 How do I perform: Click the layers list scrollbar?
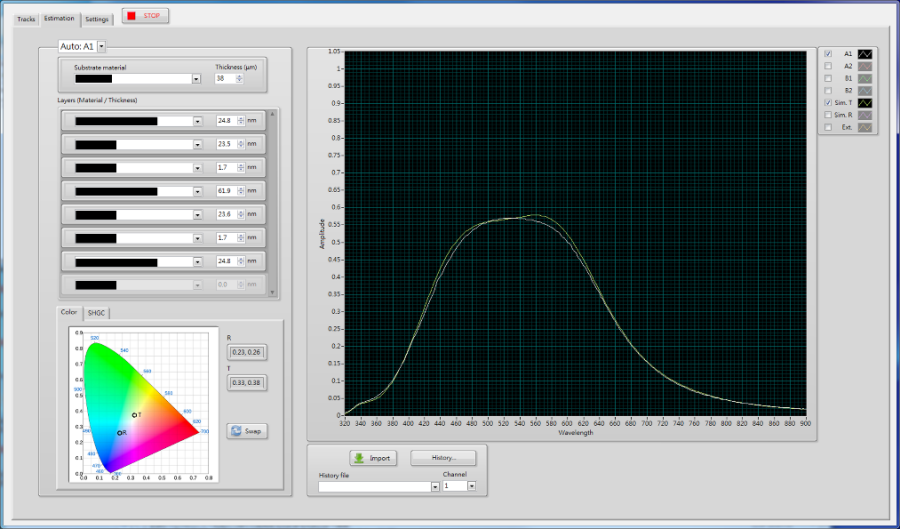[x=273, y=203]
